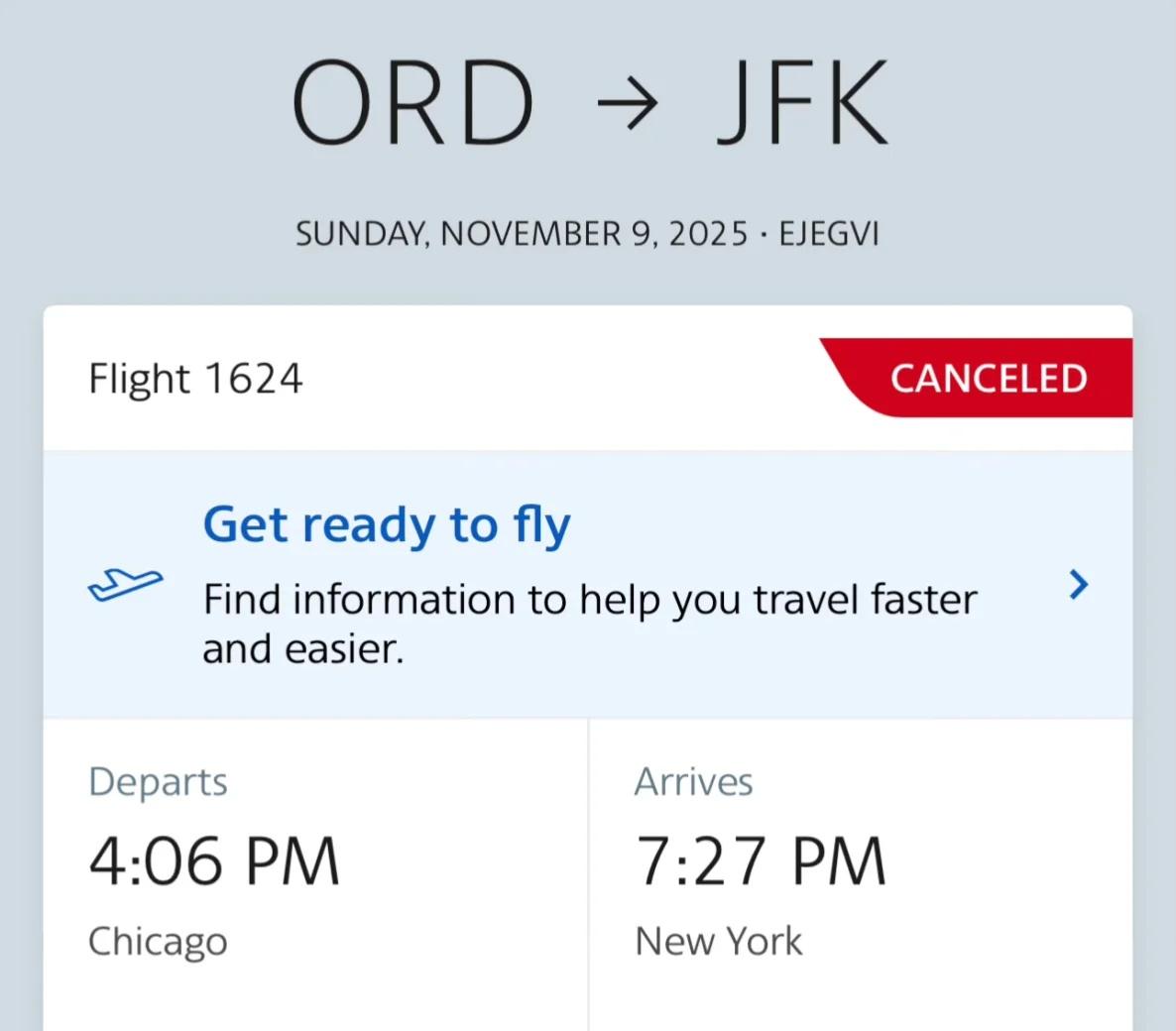Viewport: 1176px width, 1031px height.
Task: Click the EJEGVI record locator code
Action: [829, 234]
